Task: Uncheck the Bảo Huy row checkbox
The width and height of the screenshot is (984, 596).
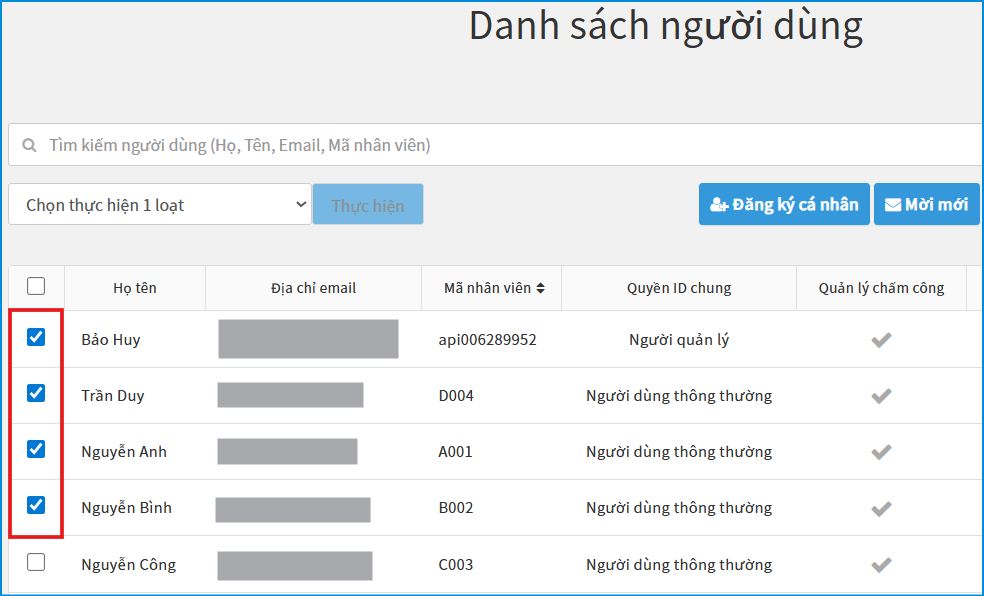Action: click(36, 338)
